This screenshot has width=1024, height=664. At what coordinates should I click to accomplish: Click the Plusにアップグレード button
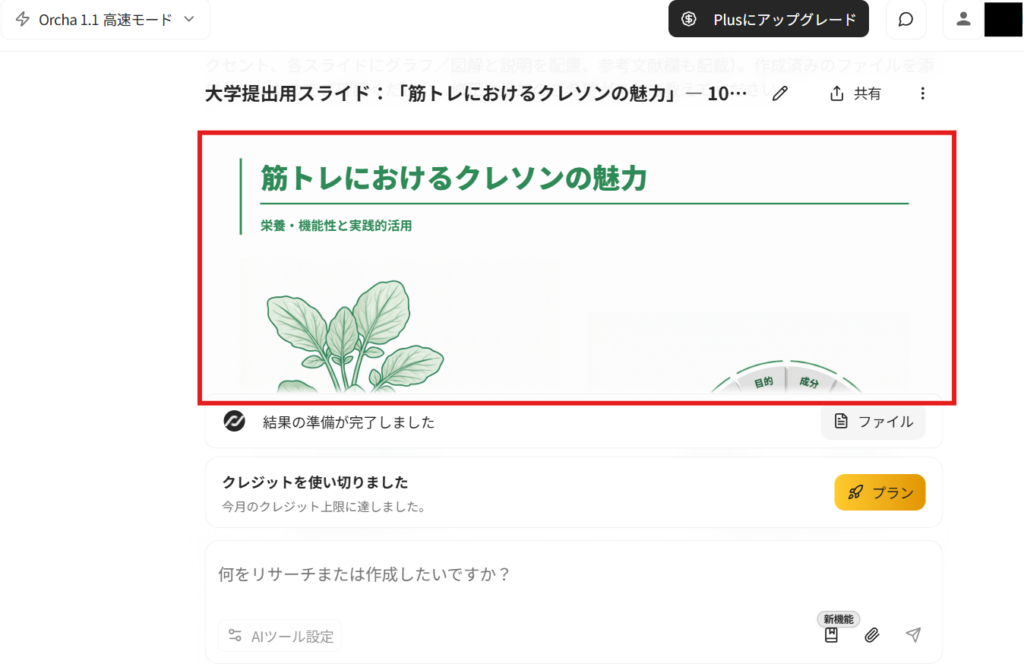pos(768,19)
